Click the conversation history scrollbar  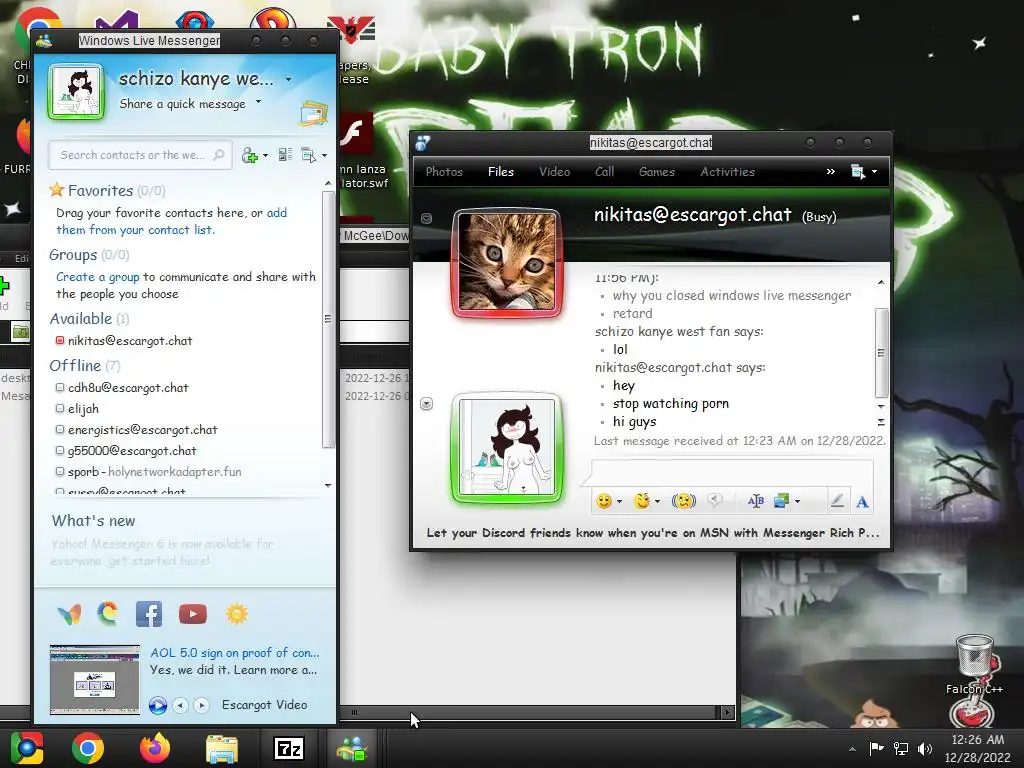point(881,352)
